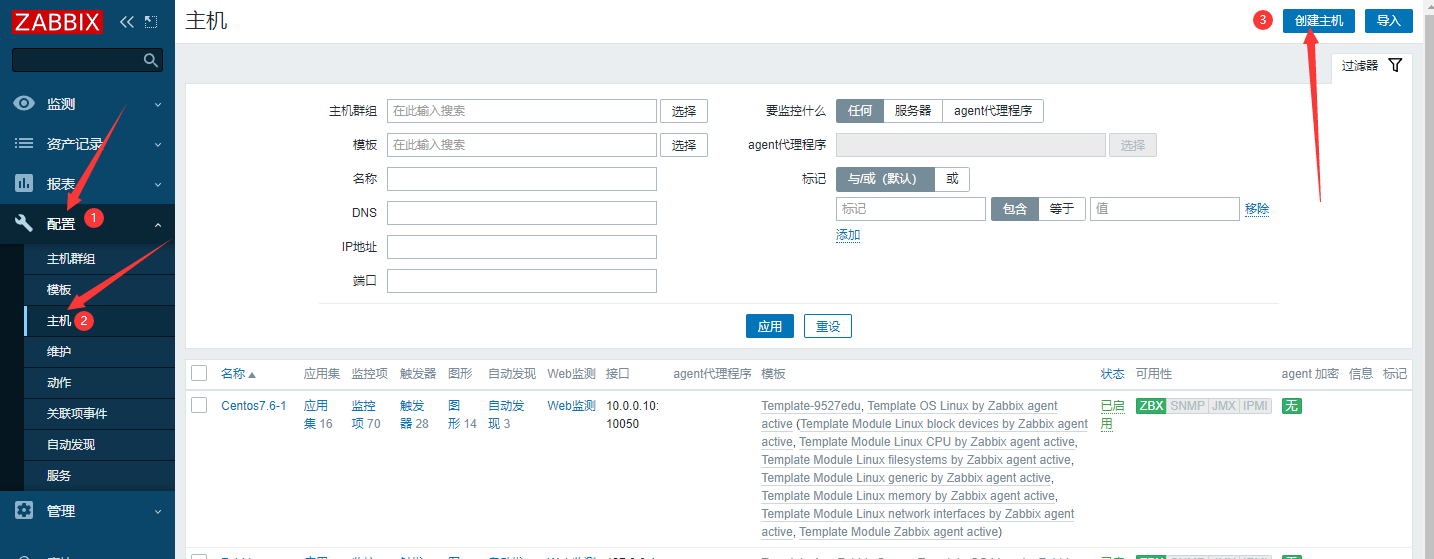This screenshot has height=559, width=1434.
Task: Click the Zabbix logo
Action: click(59, 21)
